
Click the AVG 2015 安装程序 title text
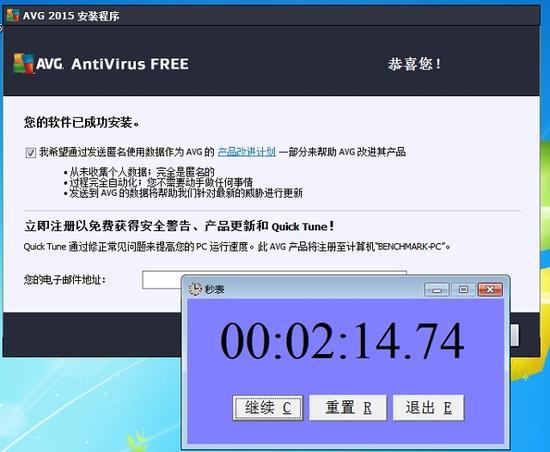click(x=71, y=16)
